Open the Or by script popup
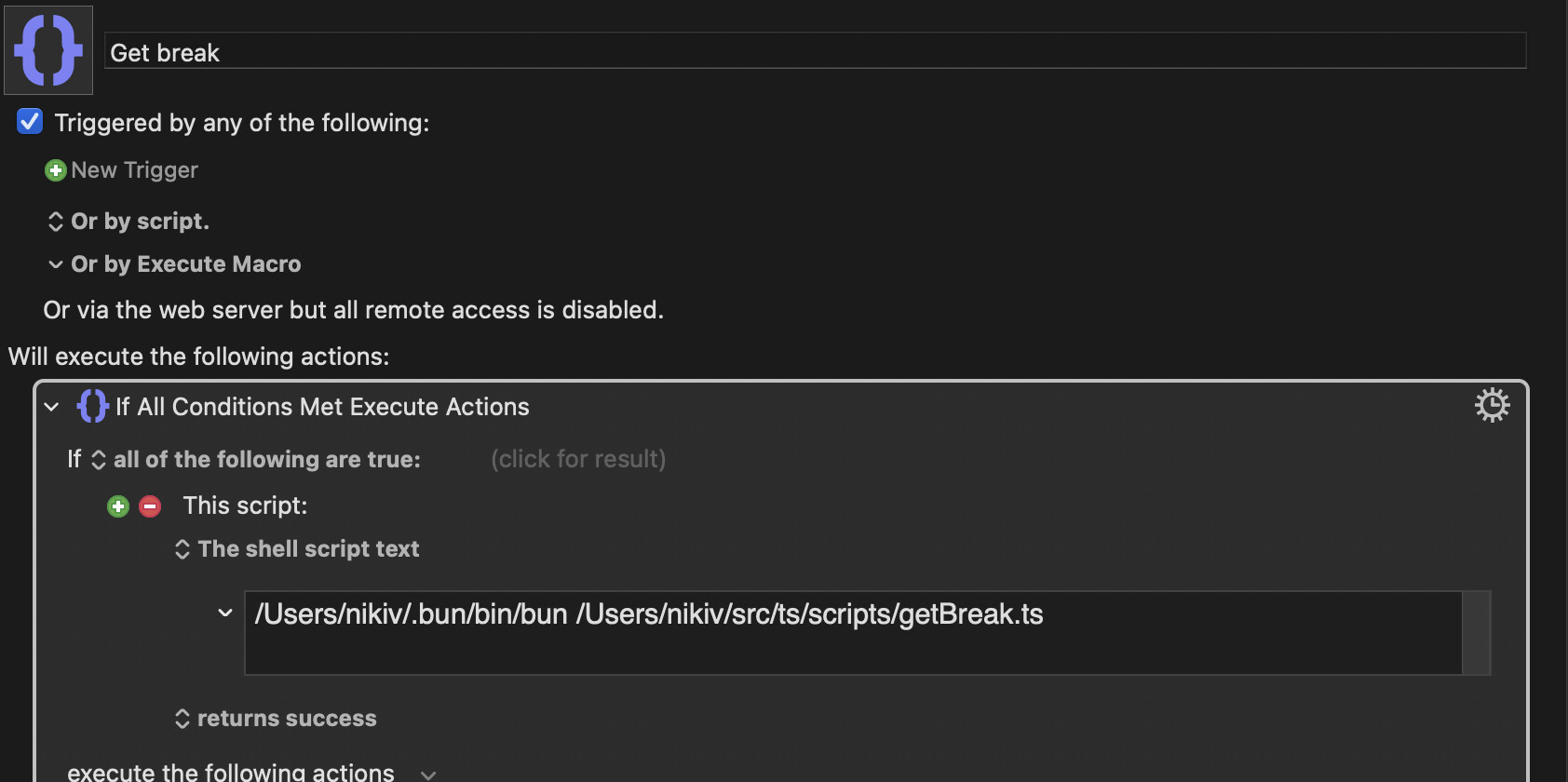Screen dimensions: 1568x782 (128, 222)
